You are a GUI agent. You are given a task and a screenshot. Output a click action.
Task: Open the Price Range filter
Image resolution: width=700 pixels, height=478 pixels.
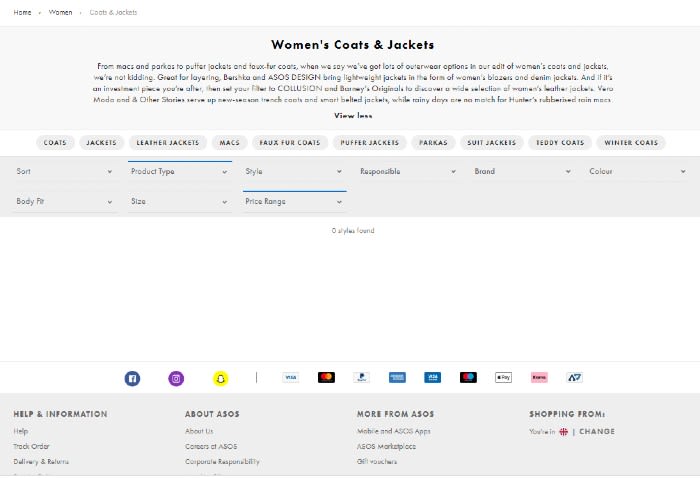294,201
